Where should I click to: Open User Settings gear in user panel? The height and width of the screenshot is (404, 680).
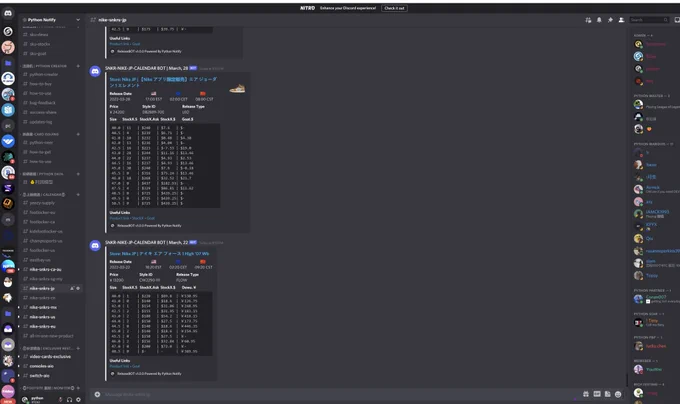tap(78, 399)
